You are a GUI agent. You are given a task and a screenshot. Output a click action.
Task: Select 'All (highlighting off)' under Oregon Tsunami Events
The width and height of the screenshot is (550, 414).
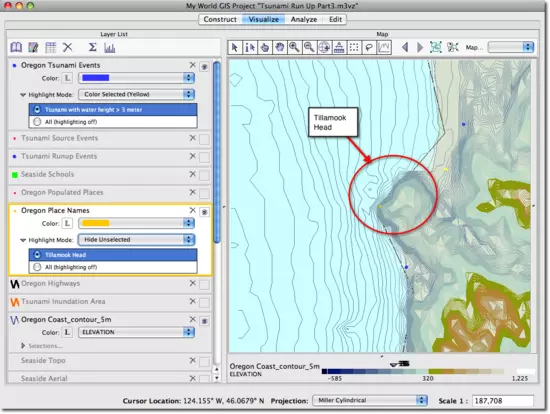point(37,122)
